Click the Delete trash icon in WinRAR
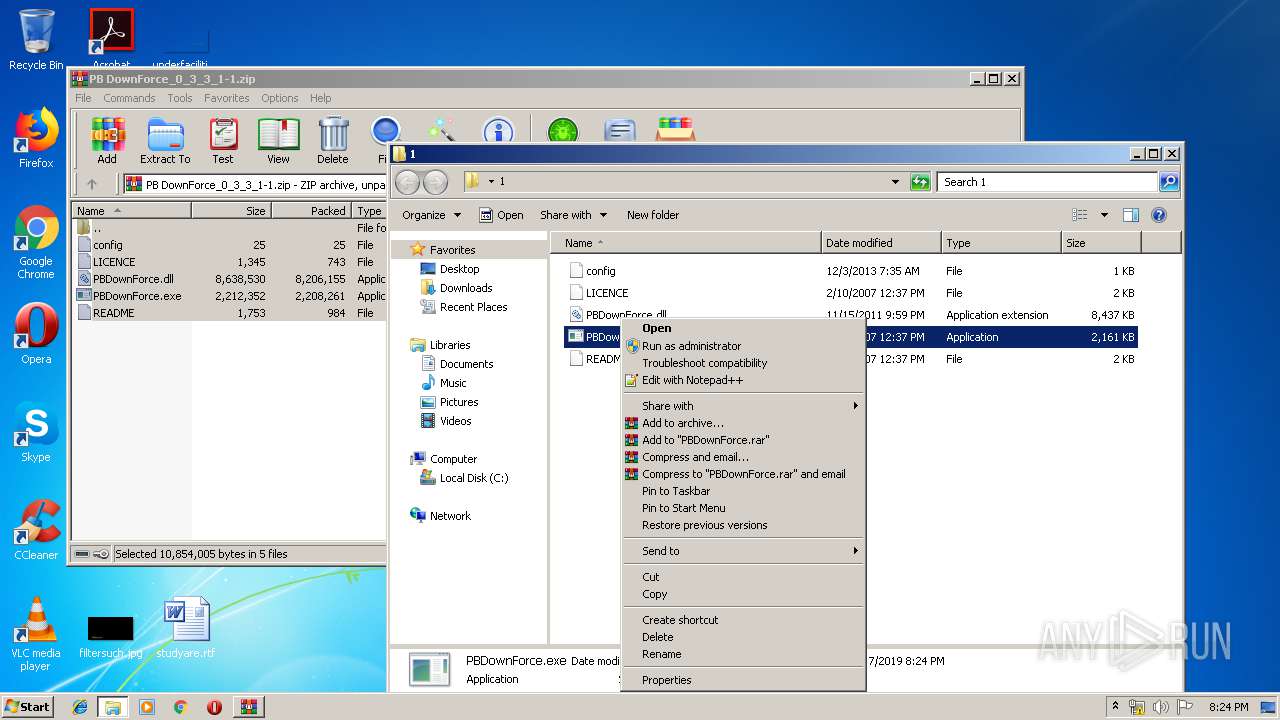 [333, 140]
